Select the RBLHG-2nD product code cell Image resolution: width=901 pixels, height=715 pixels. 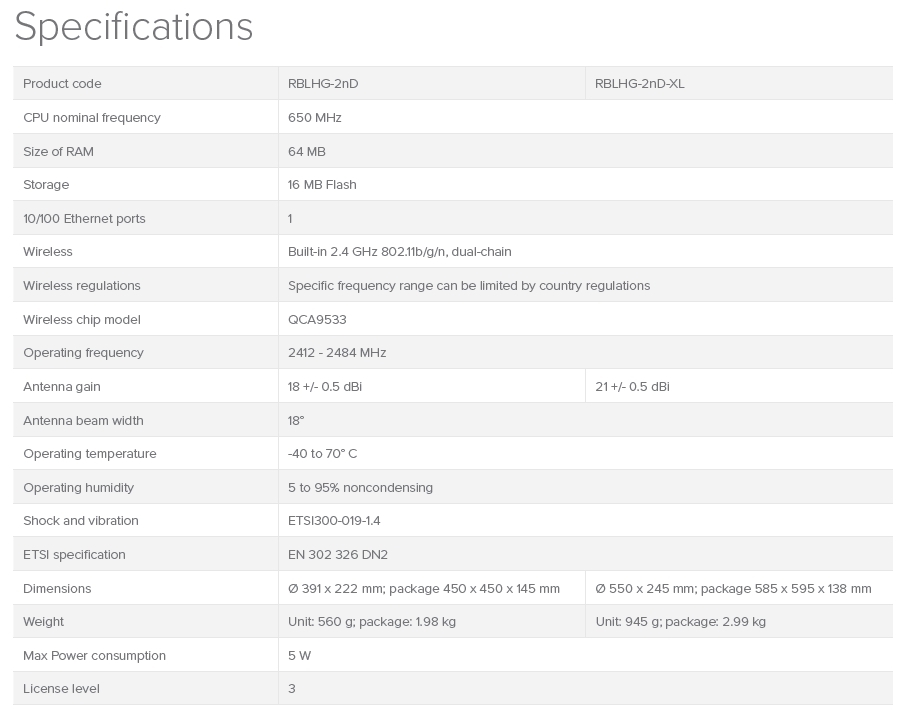click(323, 84)
